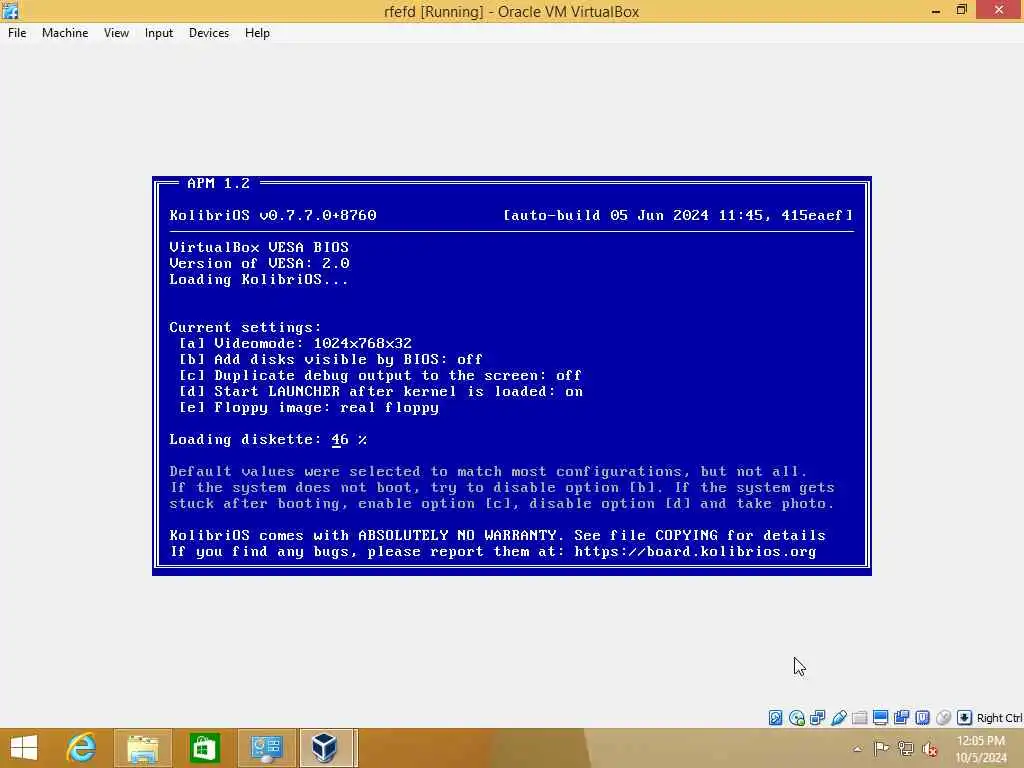Close the rfefd VM window
The image size is (1024, 768).
click(999, 10)
